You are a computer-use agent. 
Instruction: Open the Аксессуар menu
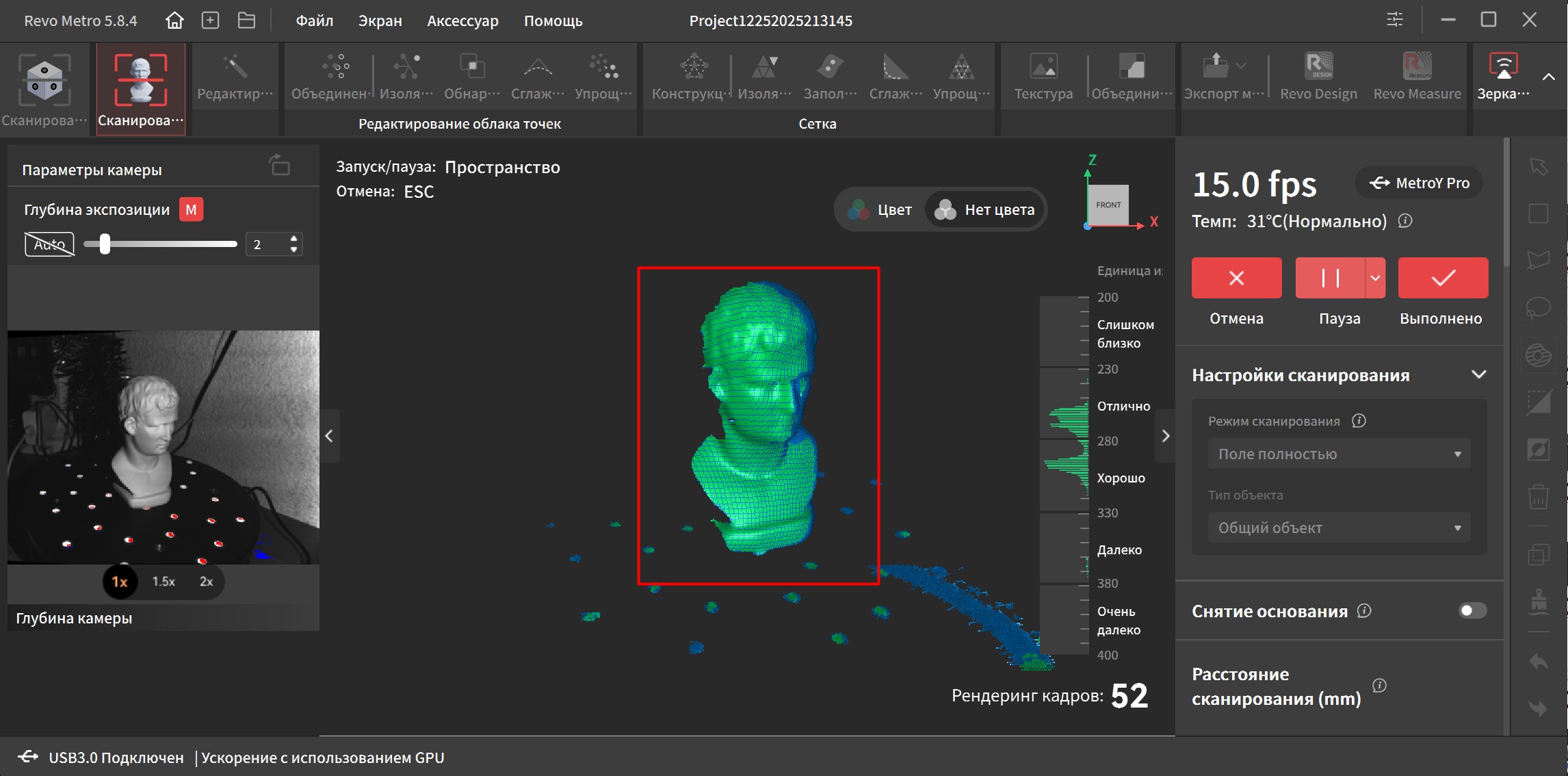tap(462, 21)
